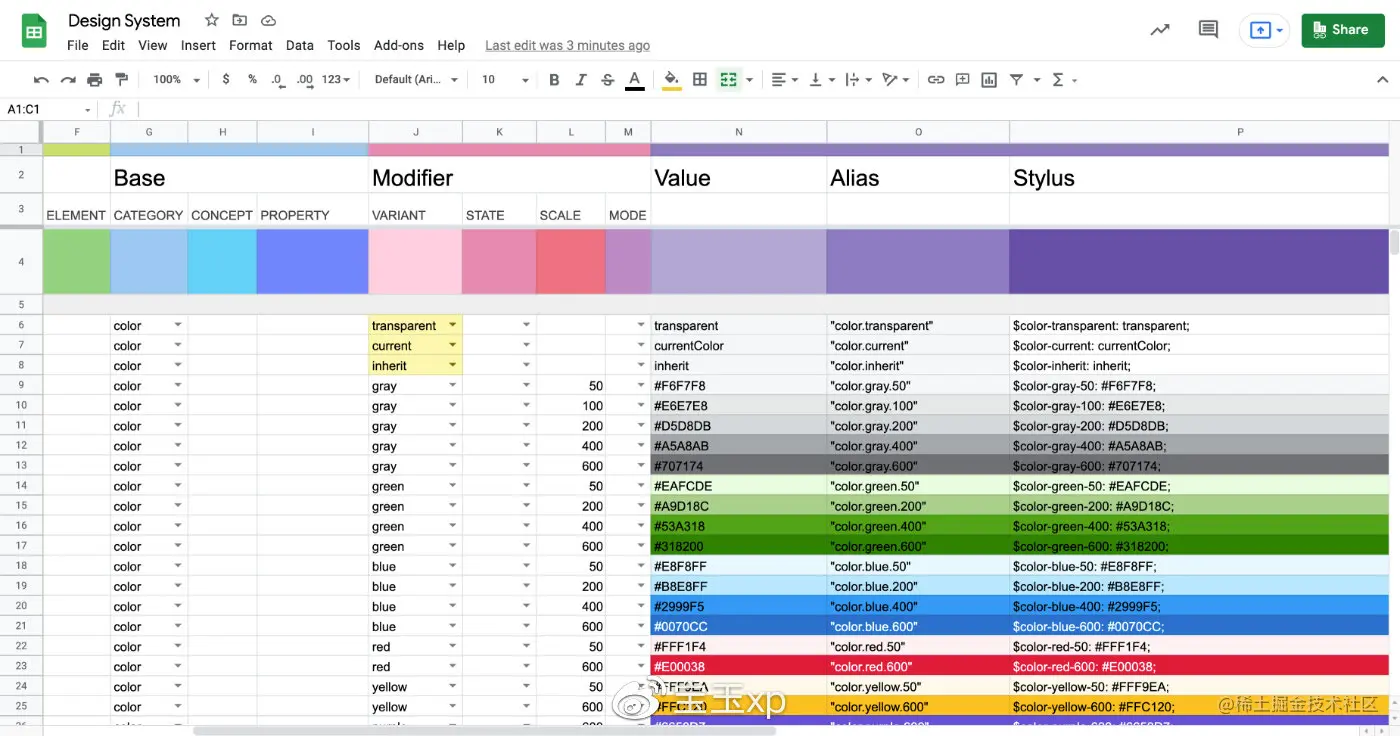The width and height of the screenshot is (1400, 736).
Task: Open comment history icon
Action: (x=1208, y=30)
